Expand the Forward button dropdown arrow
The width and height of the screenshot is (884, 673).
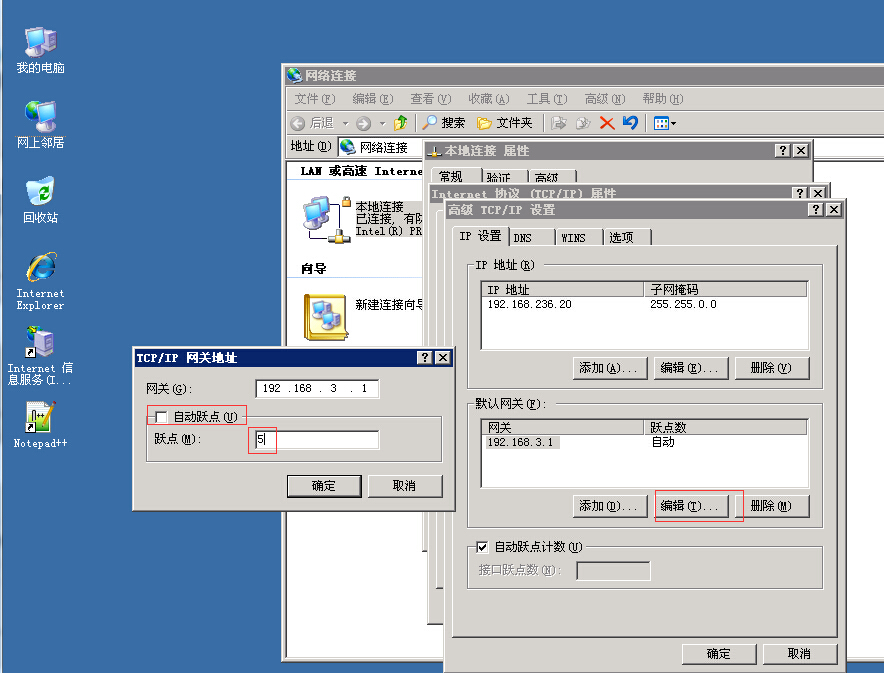tap(382, 123)
